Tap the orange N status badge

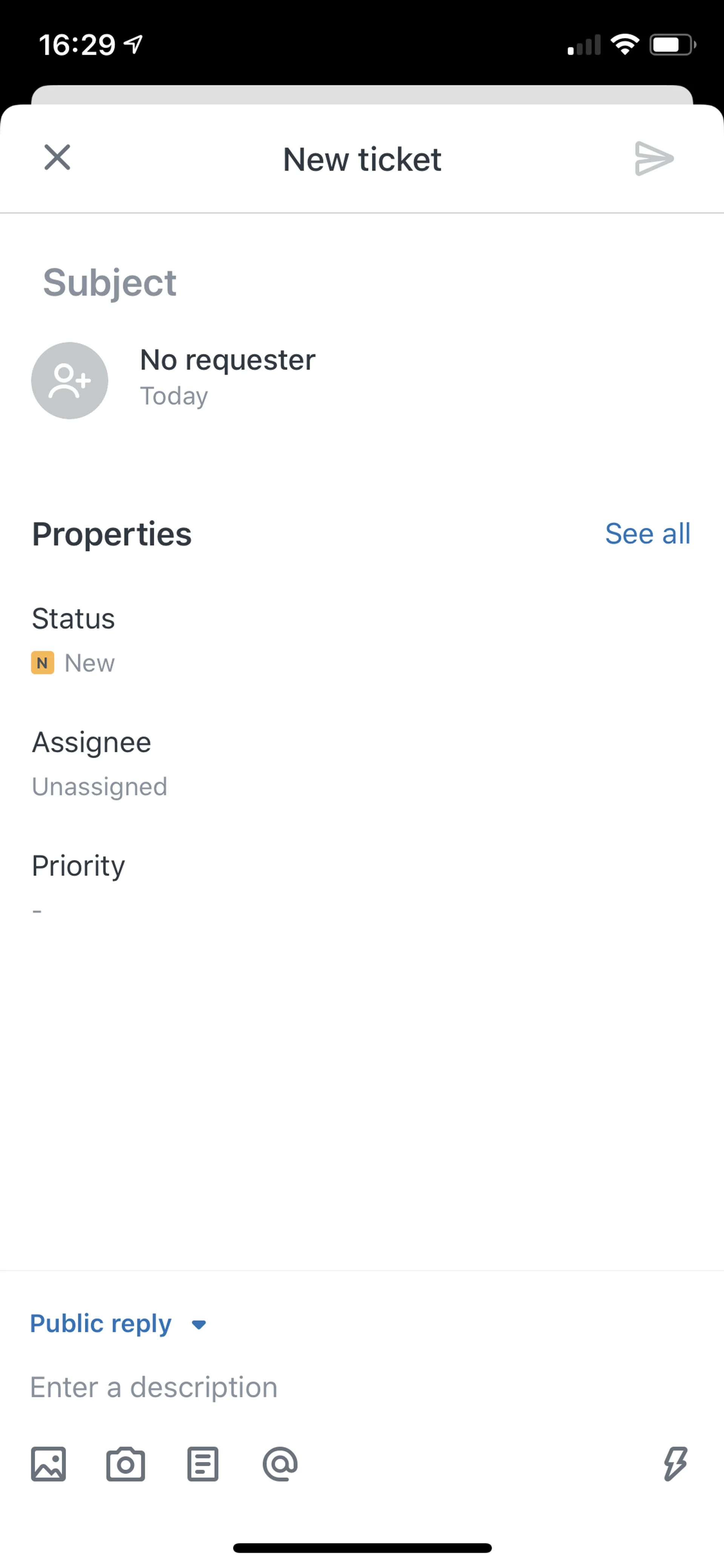tap(43, 663)
